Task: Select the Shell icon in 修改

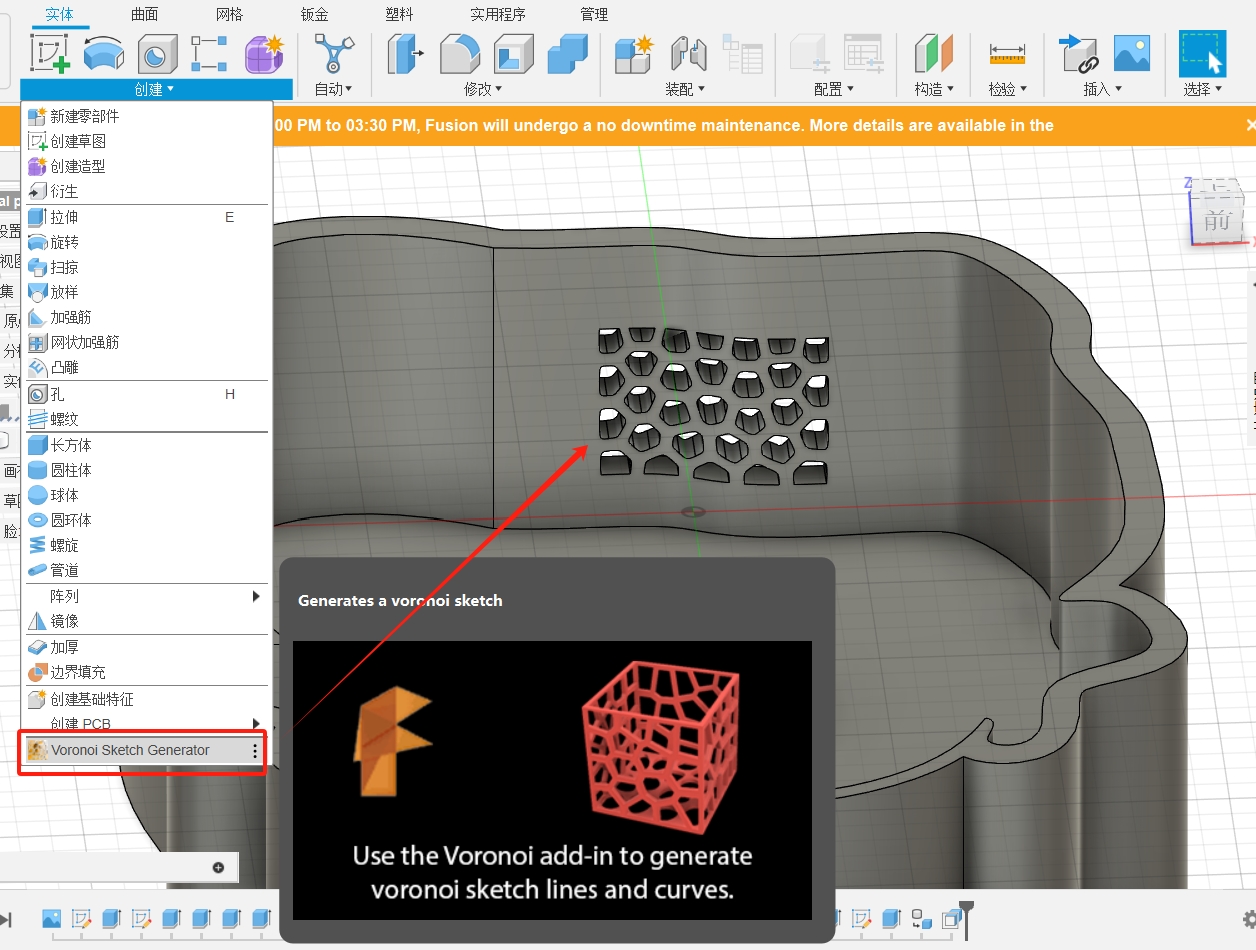Action: coord(514,54)
